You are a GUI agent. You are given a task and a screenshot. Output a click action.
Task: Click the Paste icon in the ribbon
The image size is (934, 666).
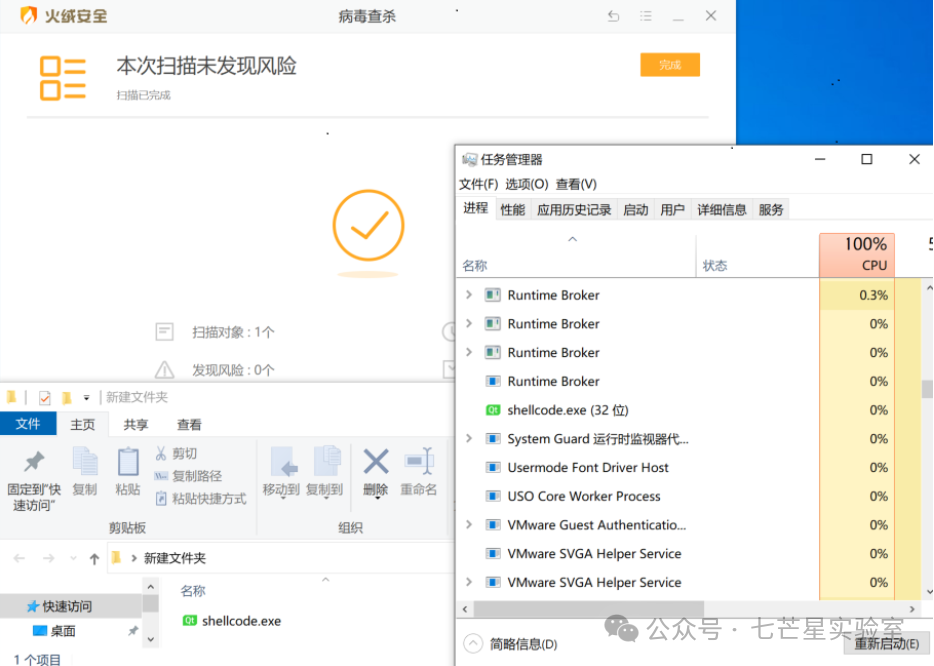point(127,464)
